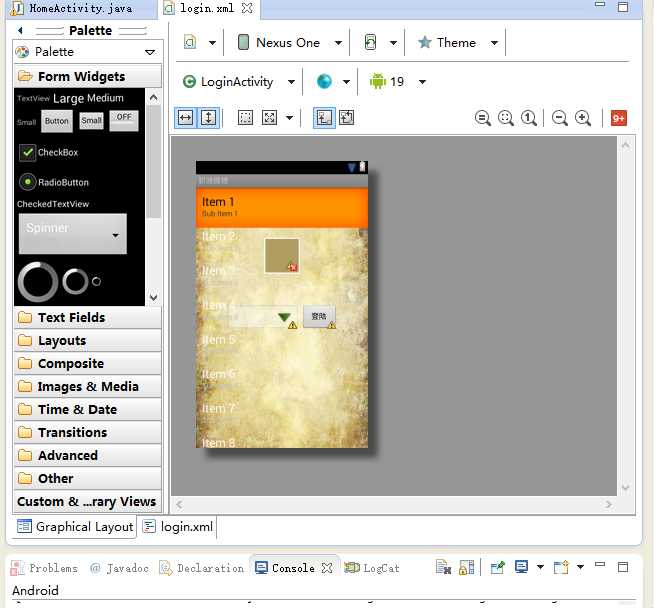Open the LogCat view tab
The height and width of the screenshot is (608, 654).
pyautogui.click(x=372, y=568)
